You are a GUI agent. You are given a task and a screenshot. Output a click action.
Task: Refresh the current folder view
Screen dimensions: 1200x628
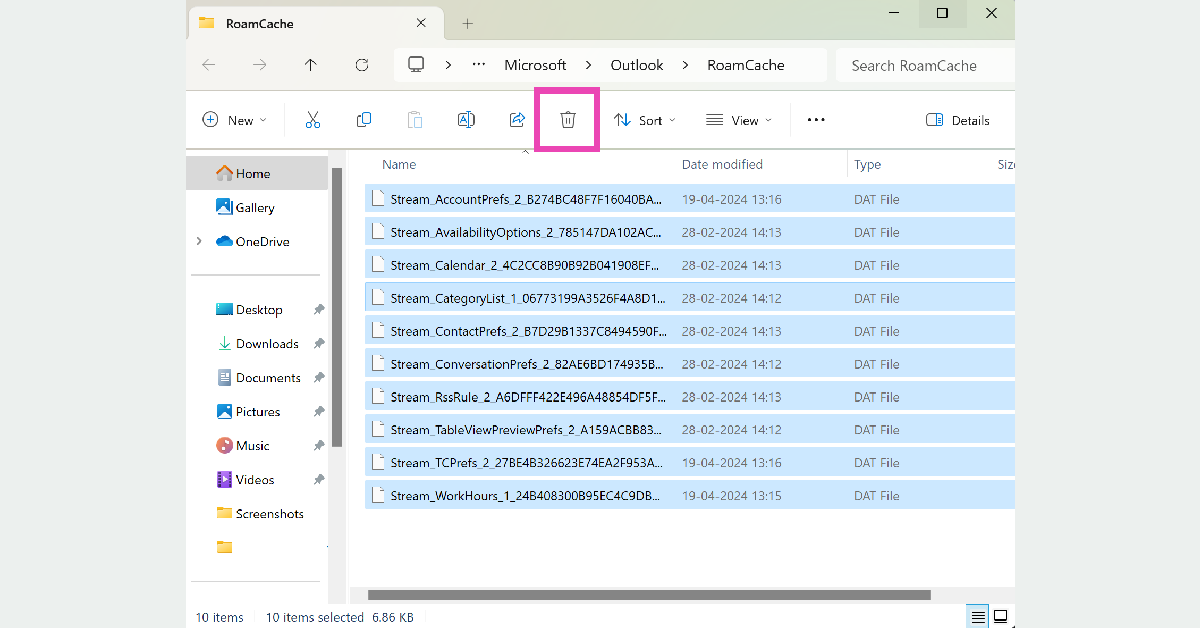(362, 65)
